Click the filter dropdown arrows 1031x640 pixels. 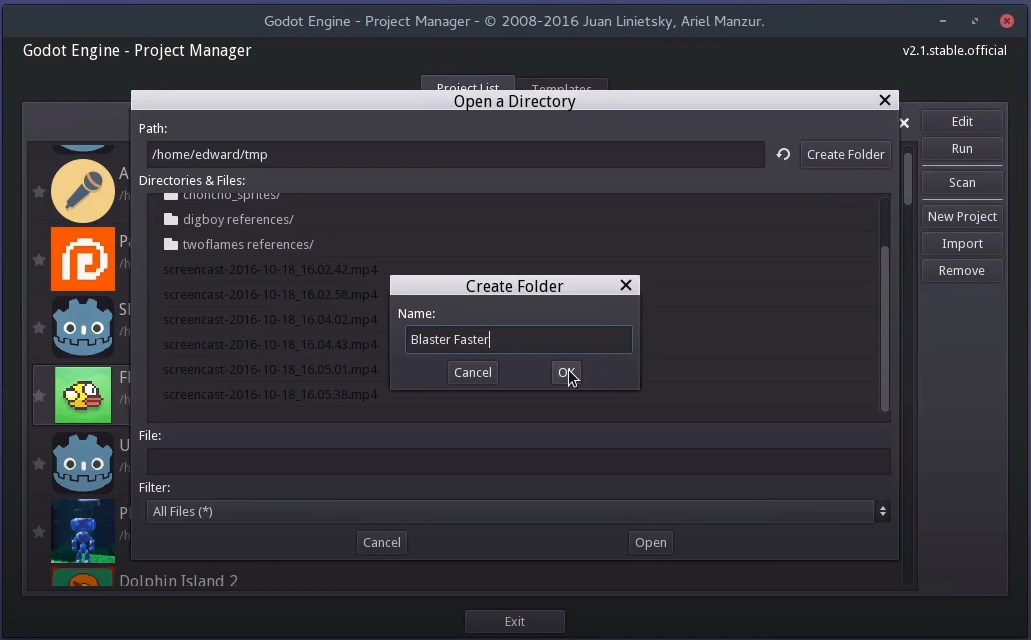[x=882, y=512]
